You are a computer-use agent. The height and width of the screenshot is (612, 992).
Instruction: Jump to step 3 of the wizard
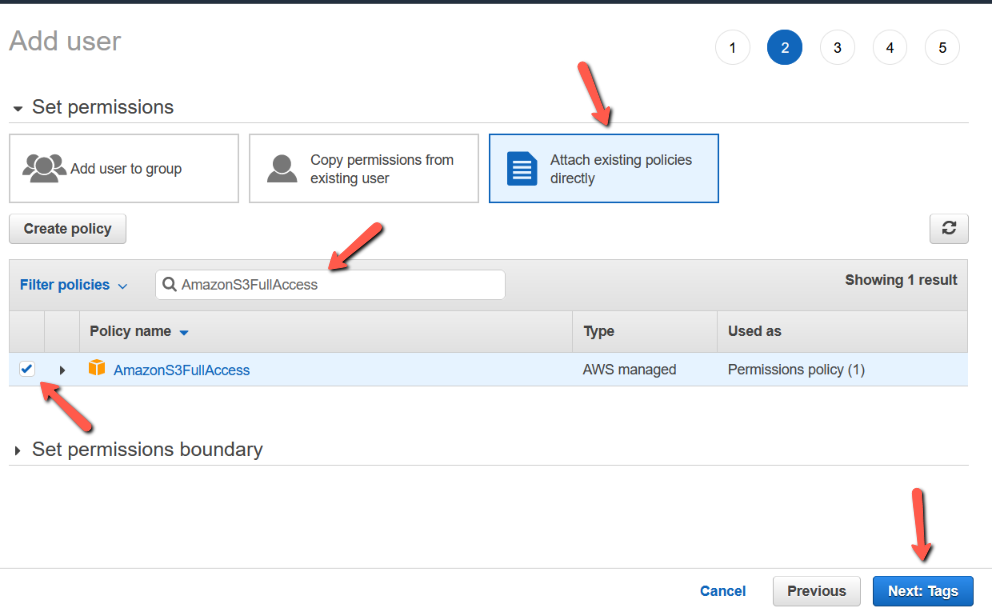tap(837, 47)
